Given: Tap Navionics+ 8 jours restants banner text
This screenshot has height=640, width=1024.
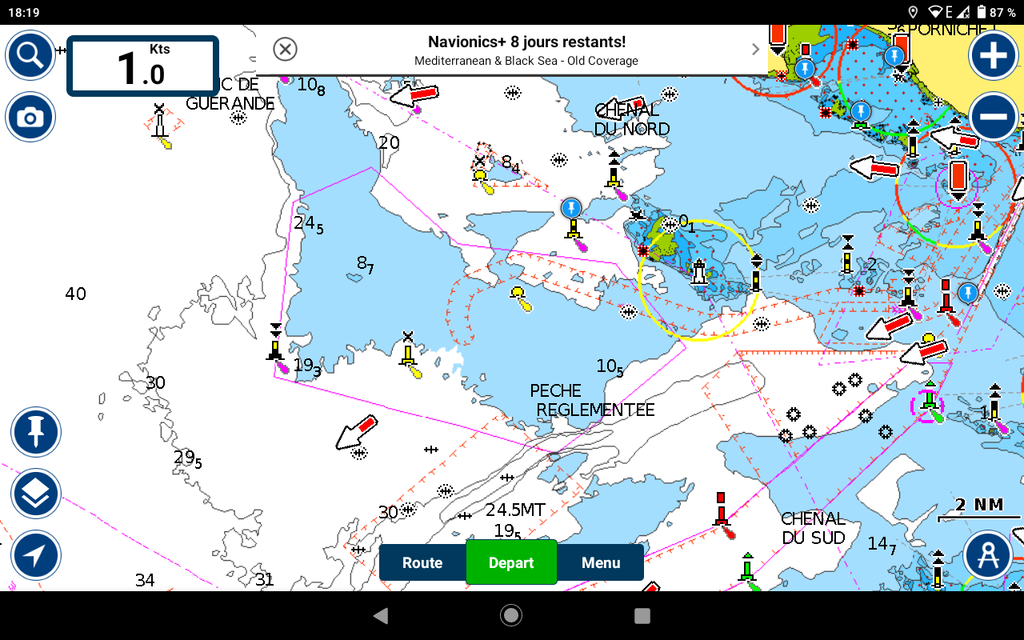Looking at the screenshot, I should (x=526, y=42).
